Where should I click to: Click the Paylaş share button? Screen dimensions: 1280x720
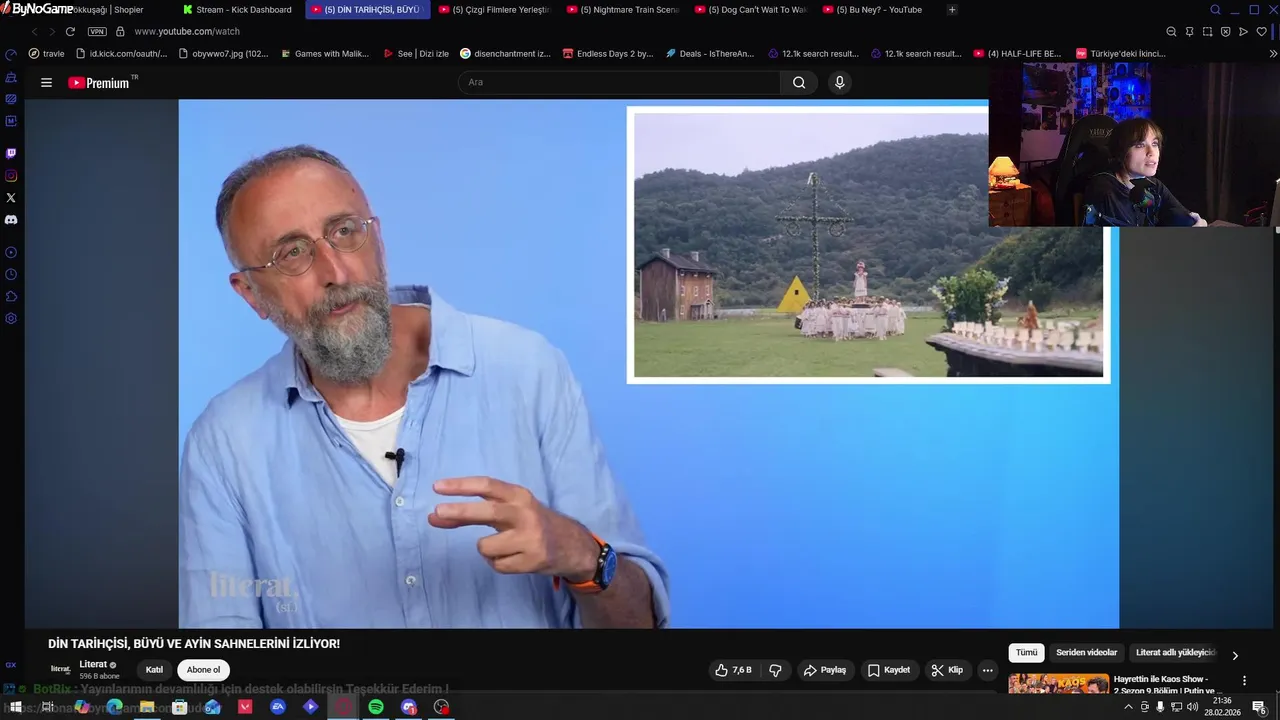(825, 670)
